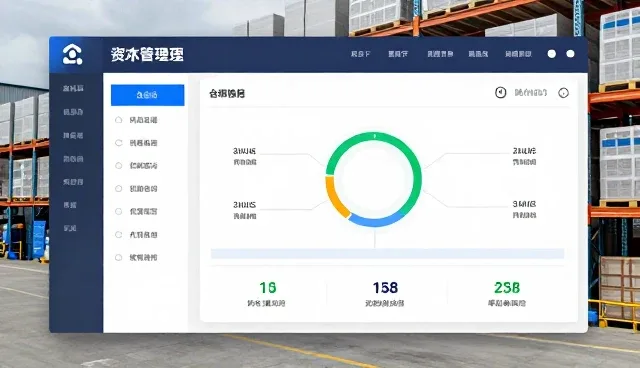Image resolution: width=640 pixels, height=368 pixels.
Task: Select the second radio button in submenu list
Action: 118,143
